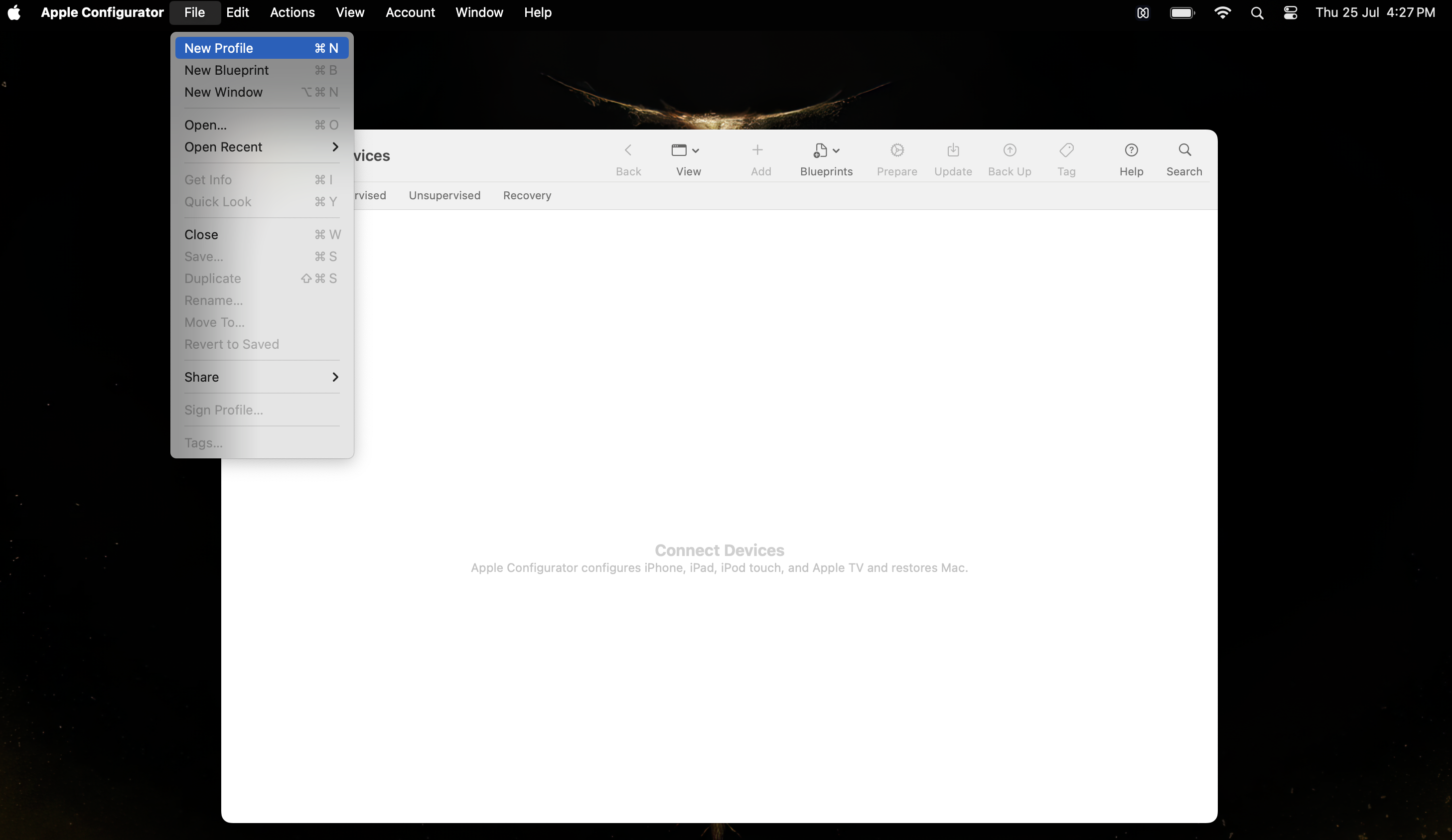The width and height of the screenshot is (1452, 840).
Task: Click the battery status icon
Action: coord(1182,12)
